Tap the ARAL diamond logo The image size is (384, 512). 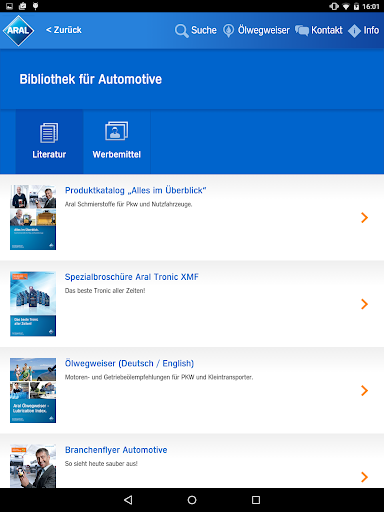(19, 30)
